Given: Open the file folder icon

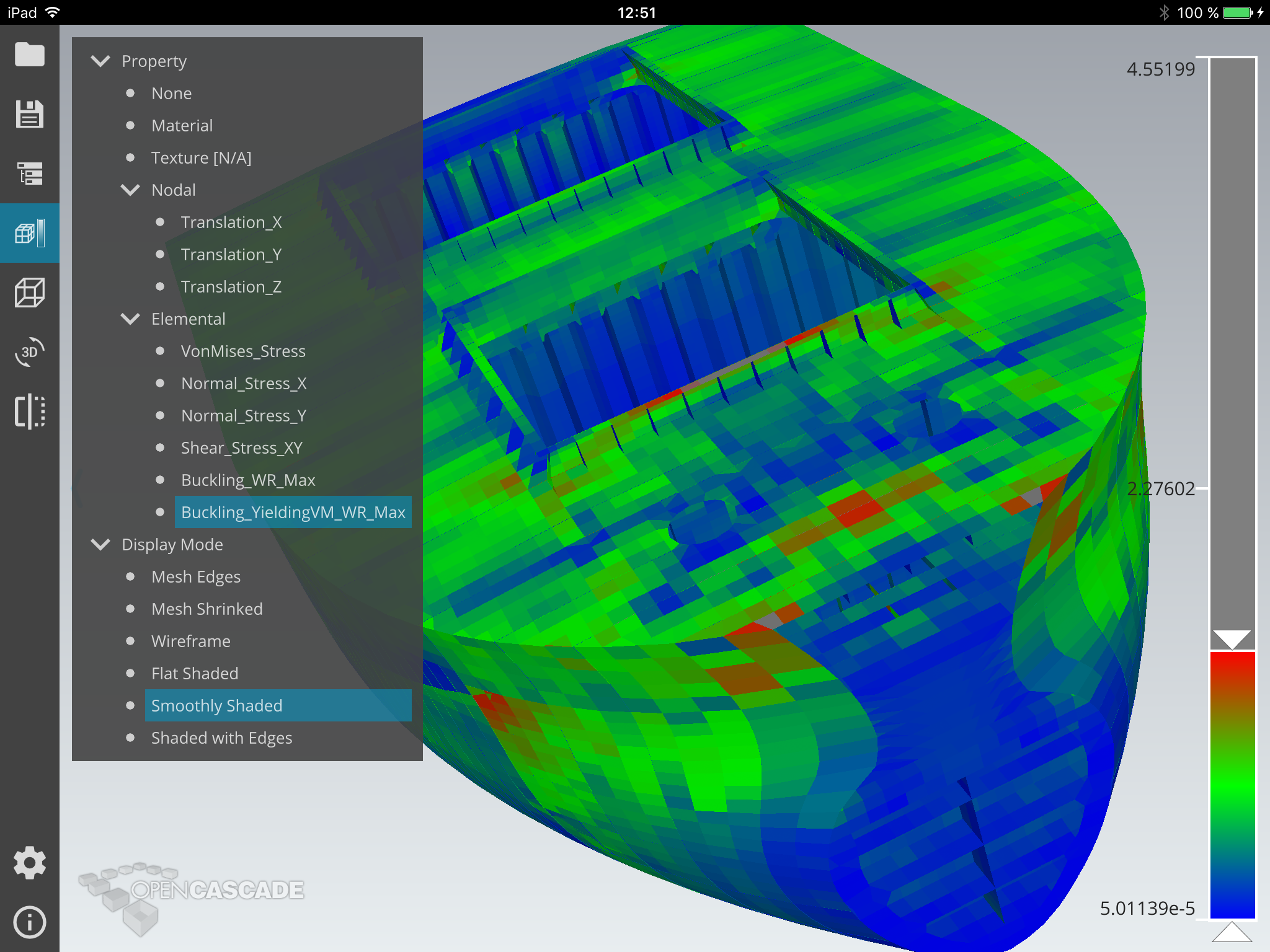Looking at the screenshot, I should pos(29,55).
